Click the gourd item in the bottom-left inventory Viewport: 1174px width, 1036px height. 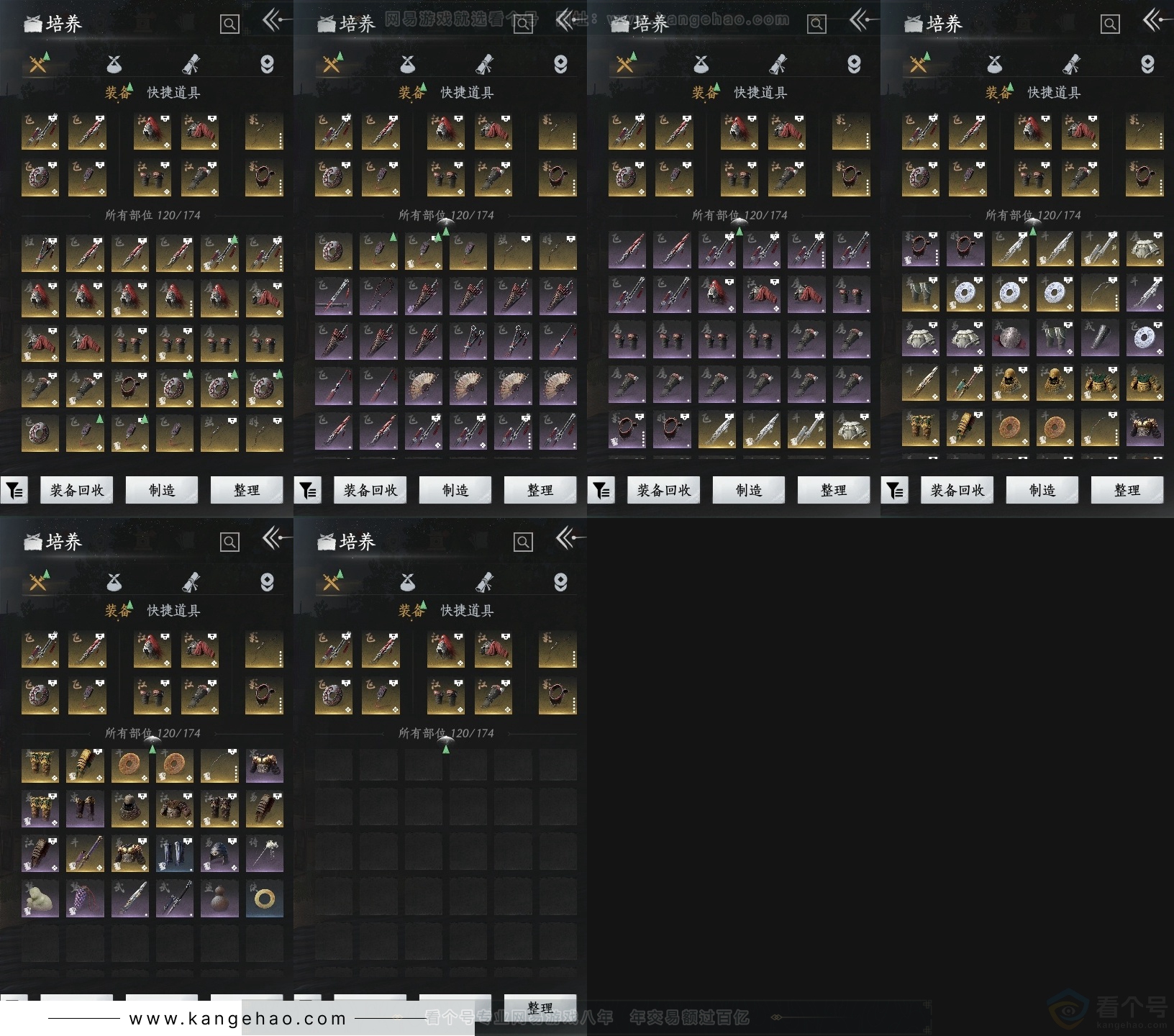pyautogui.click(x=219, y=898)
